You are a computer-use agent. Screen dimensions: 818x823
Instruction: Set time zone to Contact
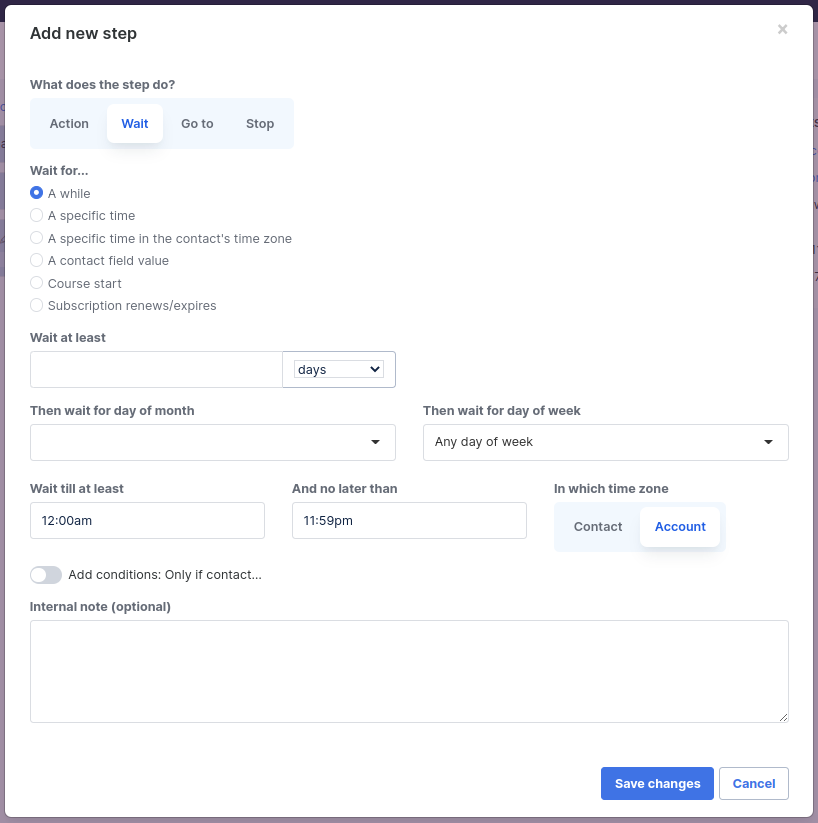[x=597, y=527]
